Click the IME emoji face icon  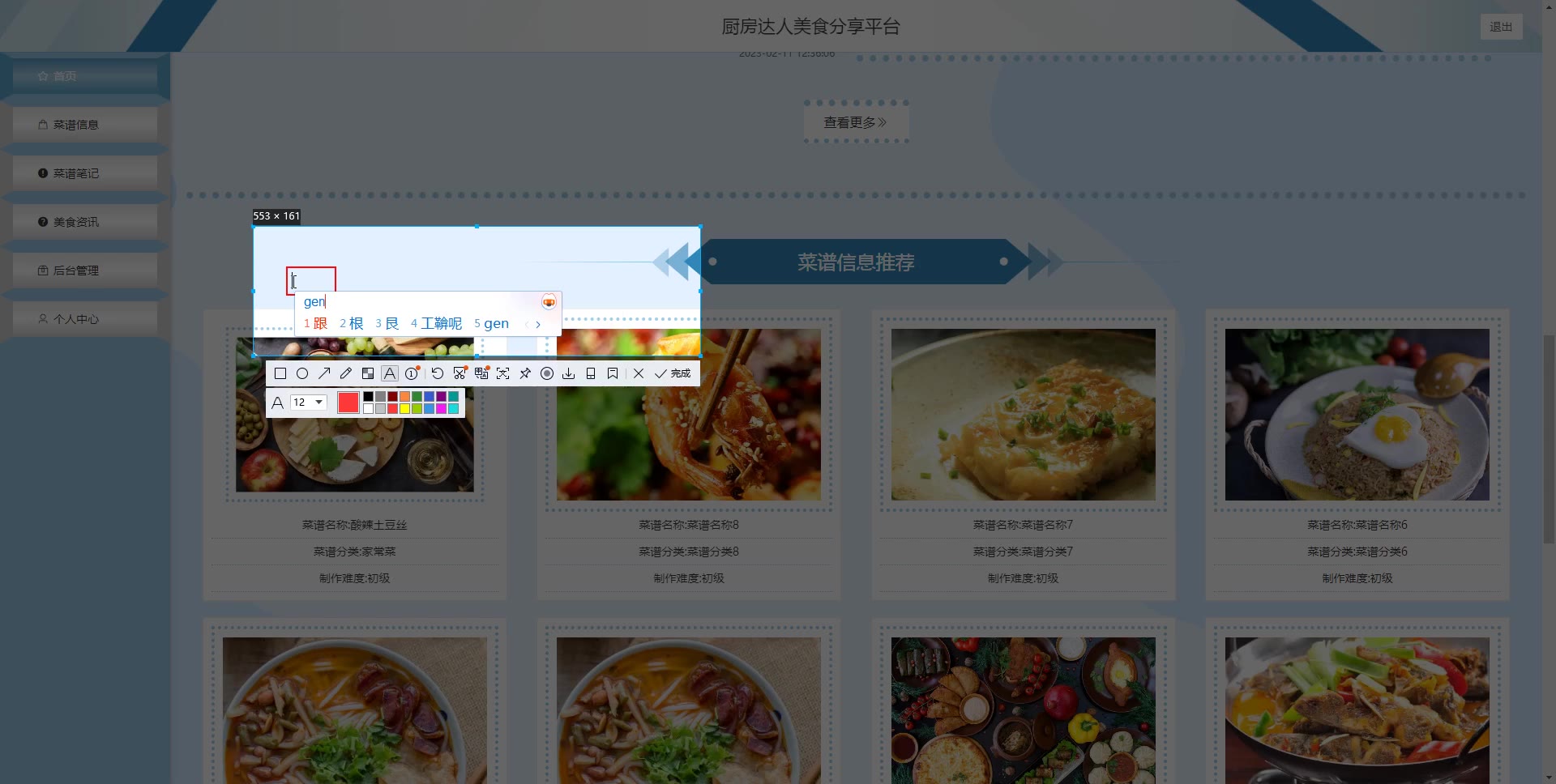[x=549, y=302]
